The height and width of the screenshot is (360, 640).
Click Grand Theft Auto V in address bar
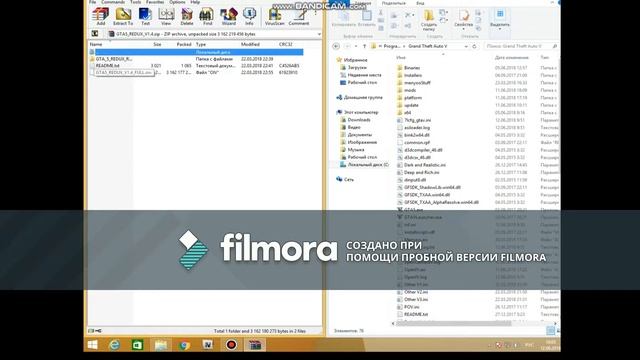[x=427, y=47]
